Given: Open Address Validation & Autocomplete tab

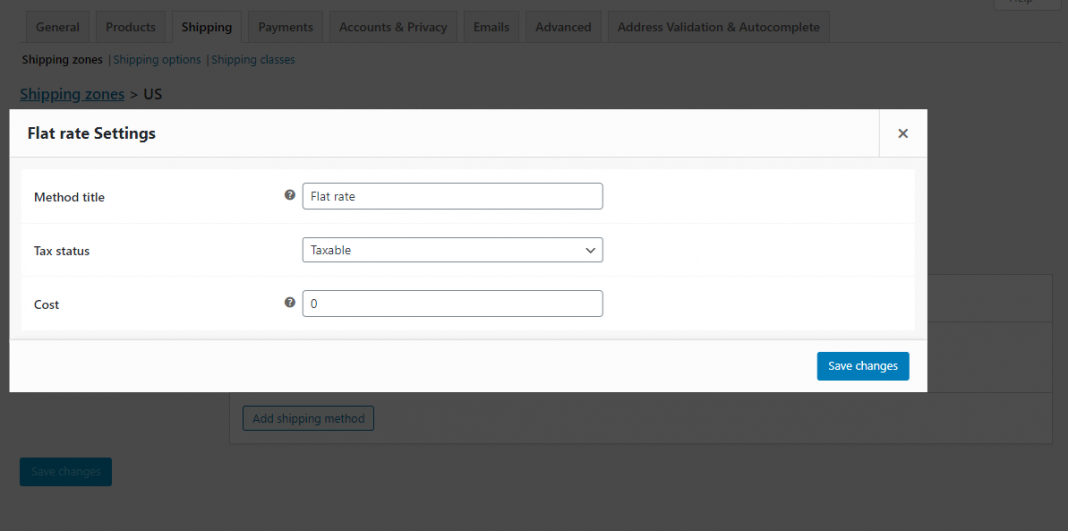Looking at the screenshot, I should [x=719, y=27].
